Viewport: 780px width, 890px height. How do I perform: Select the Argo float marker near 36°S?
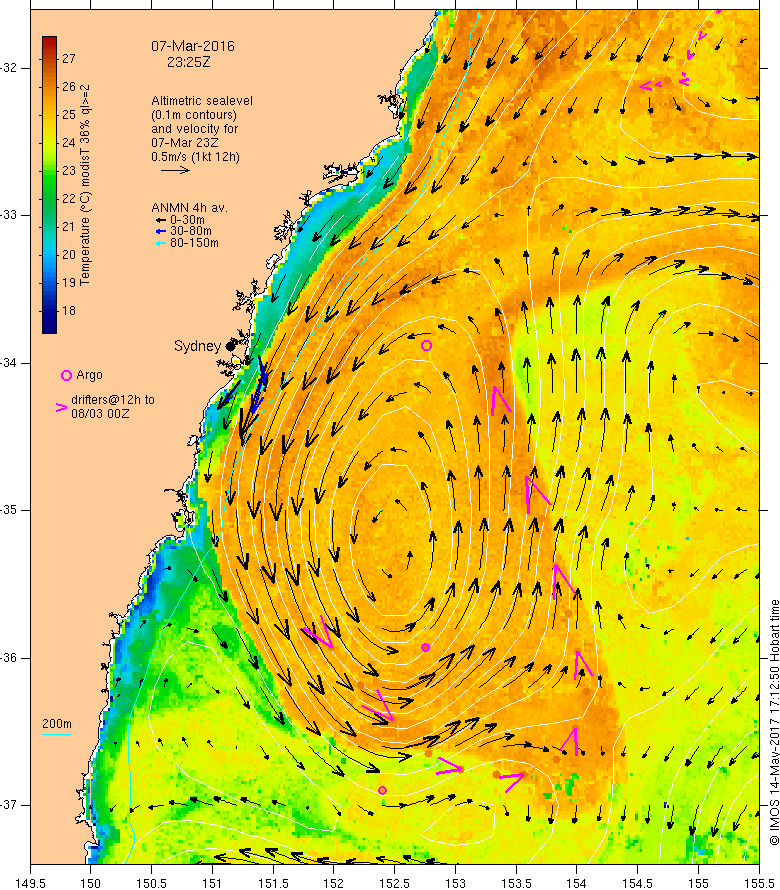[x=425, y=647]
